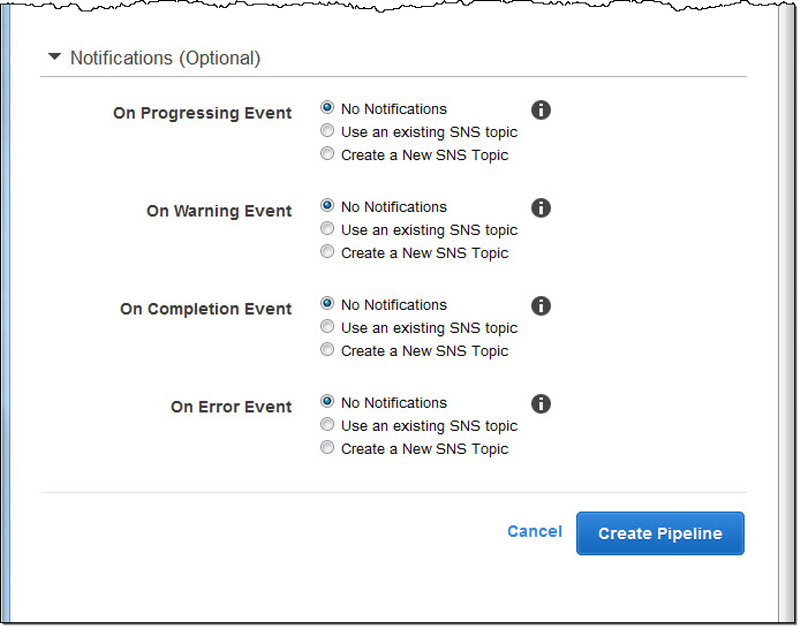Collapse the Notifications (Optional) section
The image size is (800, 628).
click(54, 58)
